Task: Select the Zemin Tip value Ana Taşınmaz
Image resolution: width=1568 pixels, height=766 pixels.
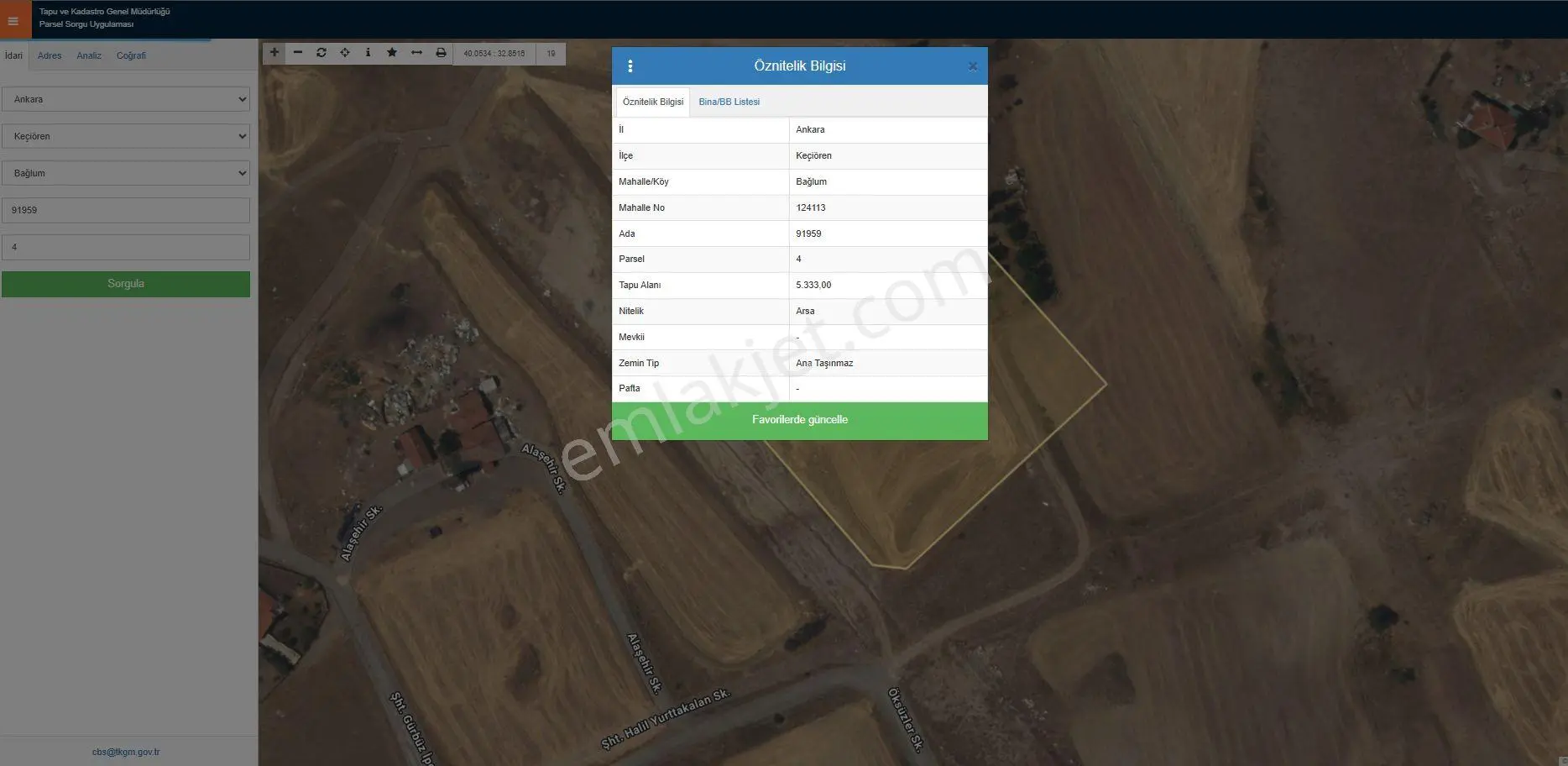Action: tap(824, 363)
